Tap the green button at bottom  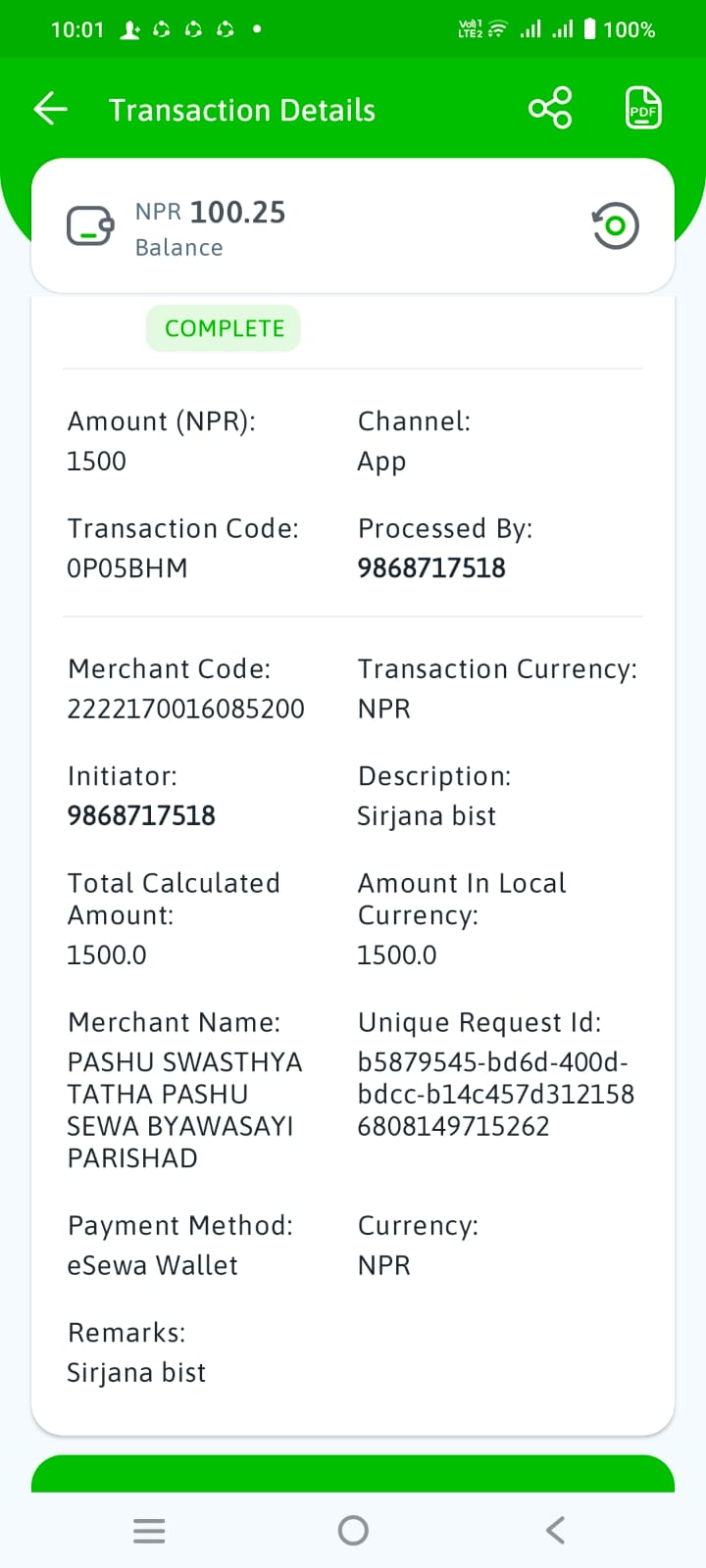click(353, 1474)
